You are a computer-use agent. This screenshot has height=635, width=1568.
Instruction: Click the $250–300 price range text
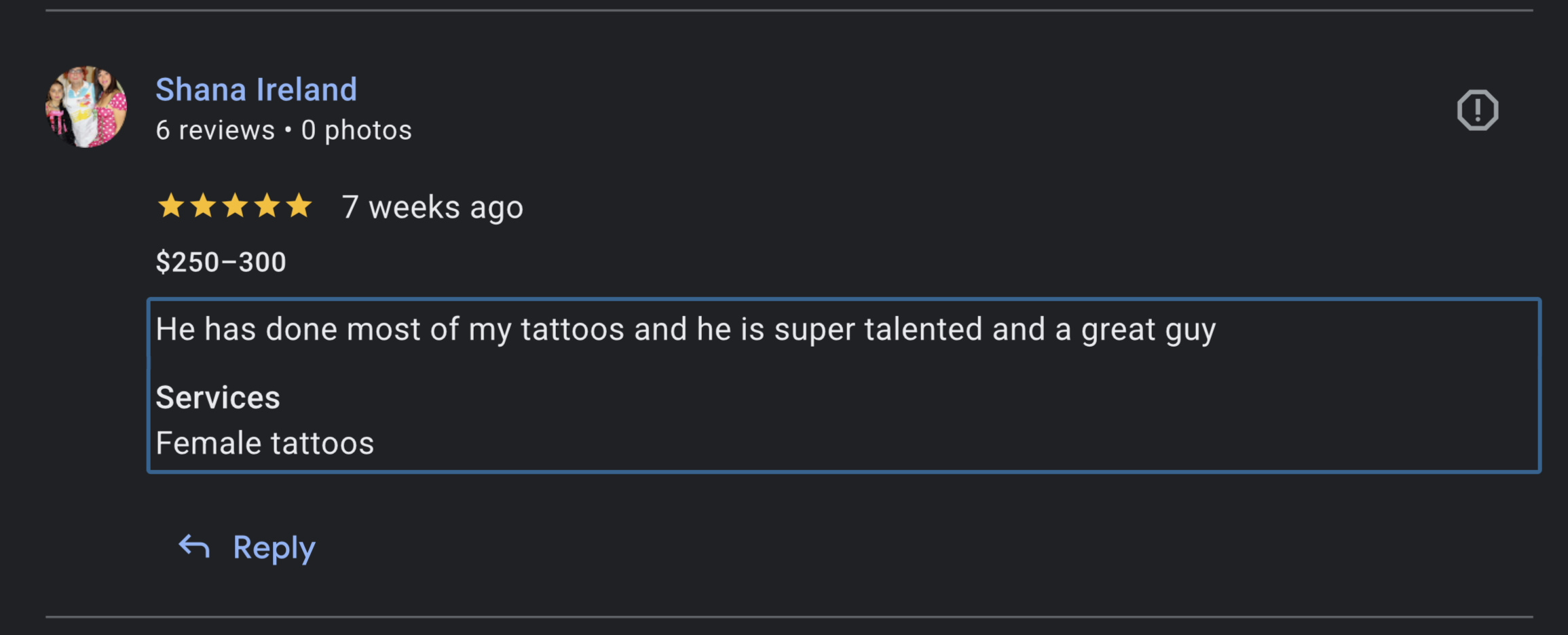(x=221, y=262)
